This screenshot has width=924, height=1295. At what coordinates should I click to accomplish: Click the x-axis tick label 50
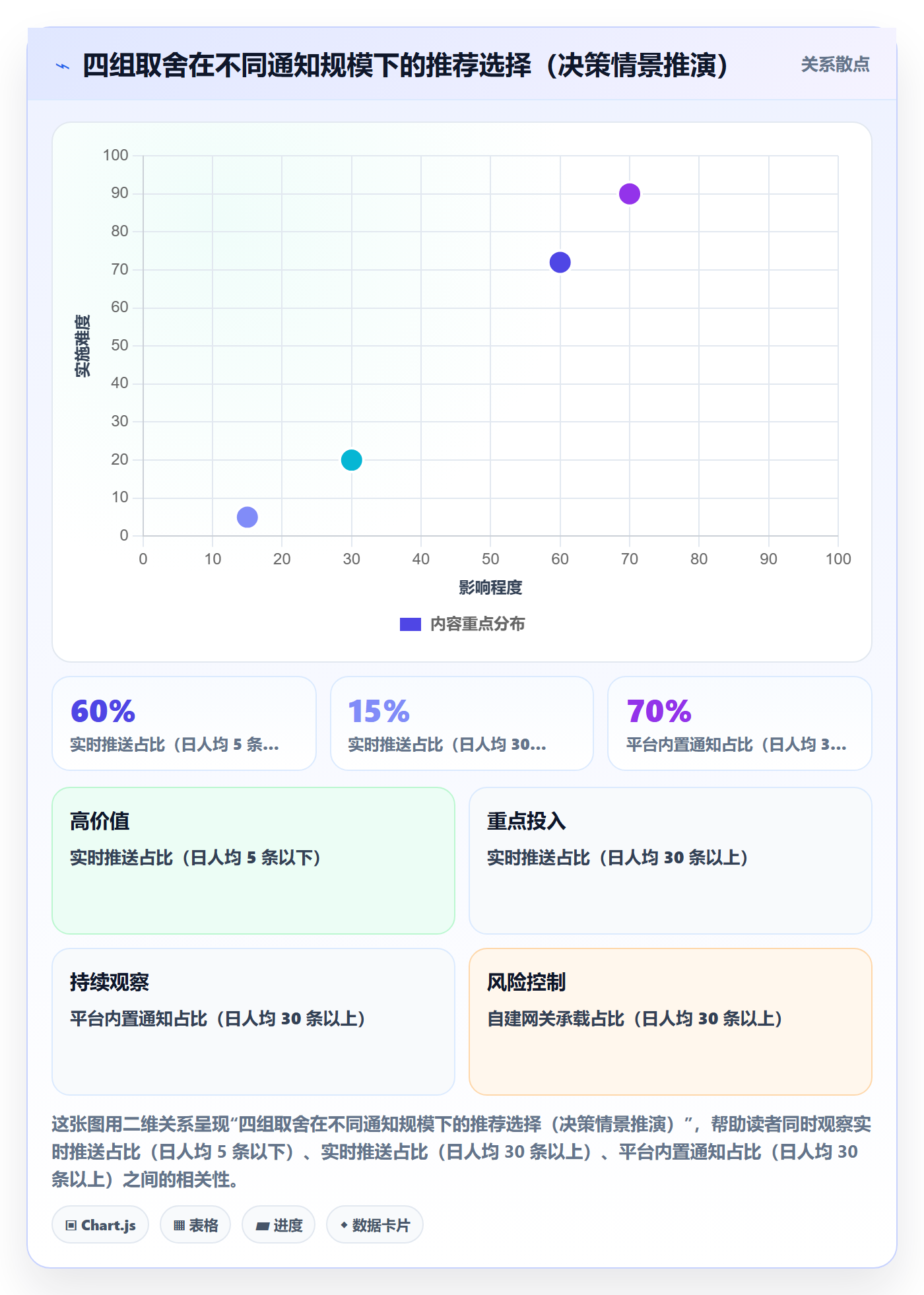click(x=490, y=559)
